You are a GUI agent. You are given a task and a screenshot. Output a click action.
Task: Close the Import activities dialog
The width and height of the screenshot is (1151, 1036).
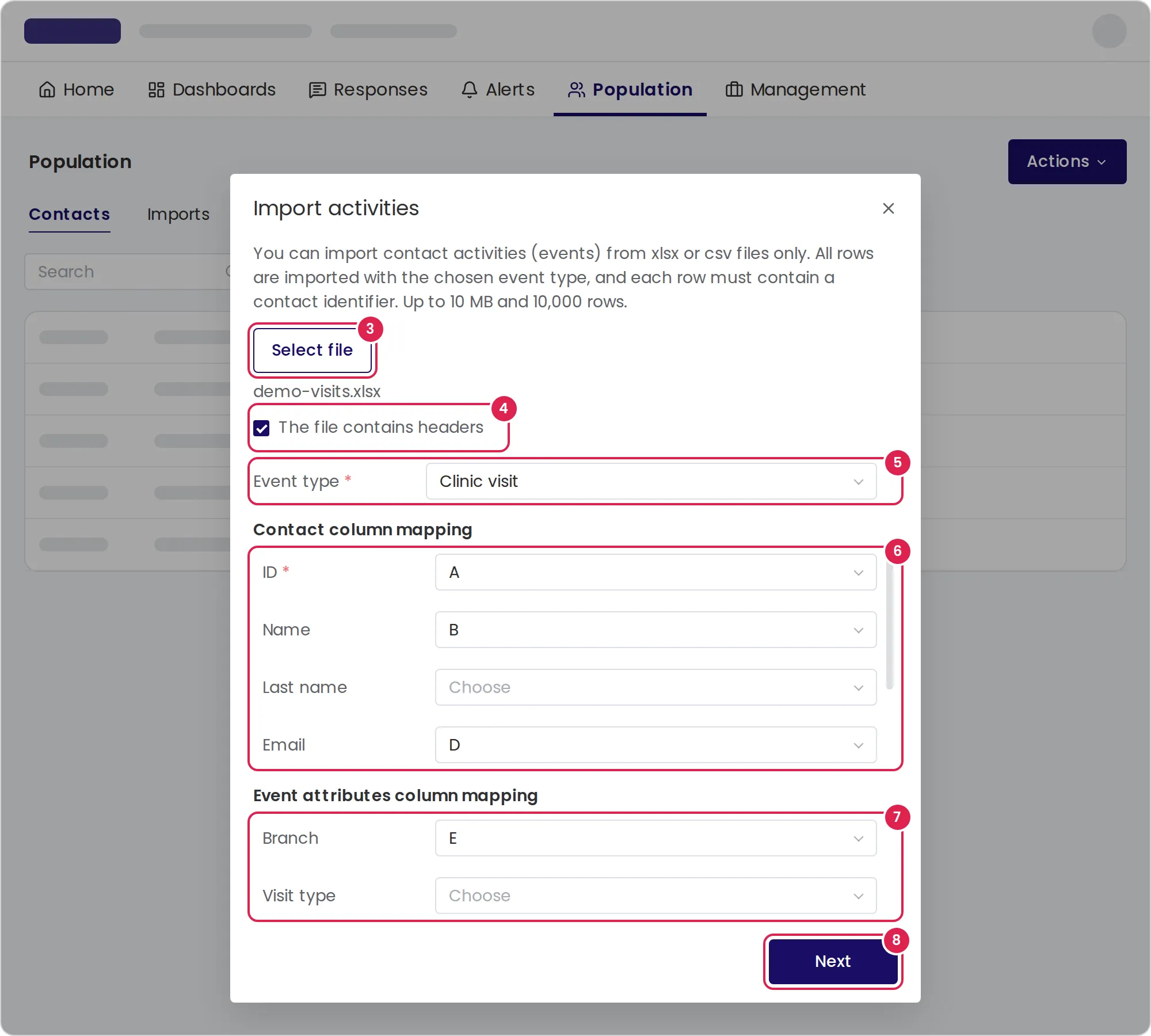click(x=888, y=208)
